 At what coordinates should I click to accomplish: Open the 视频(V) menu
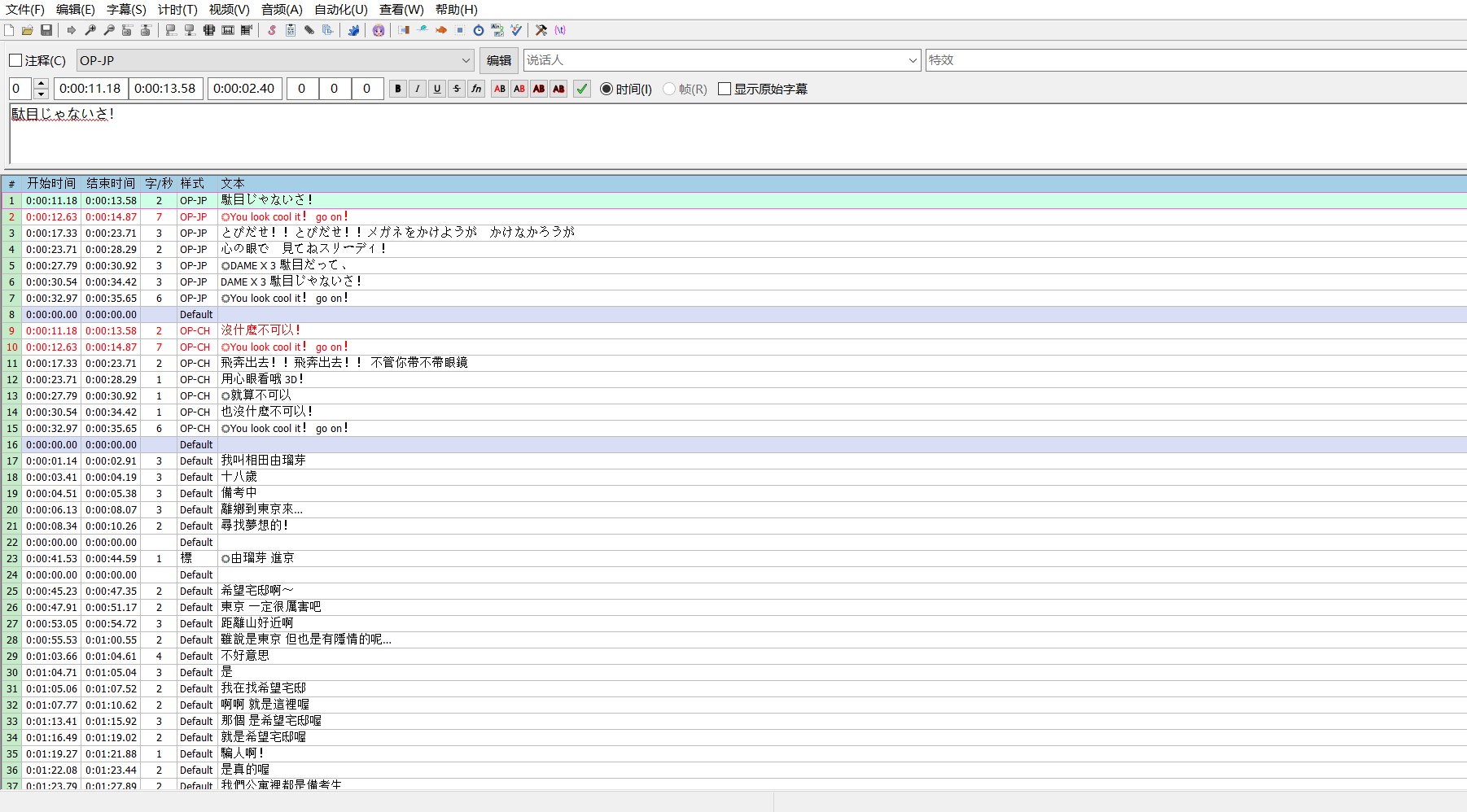(x=229, y=10)
